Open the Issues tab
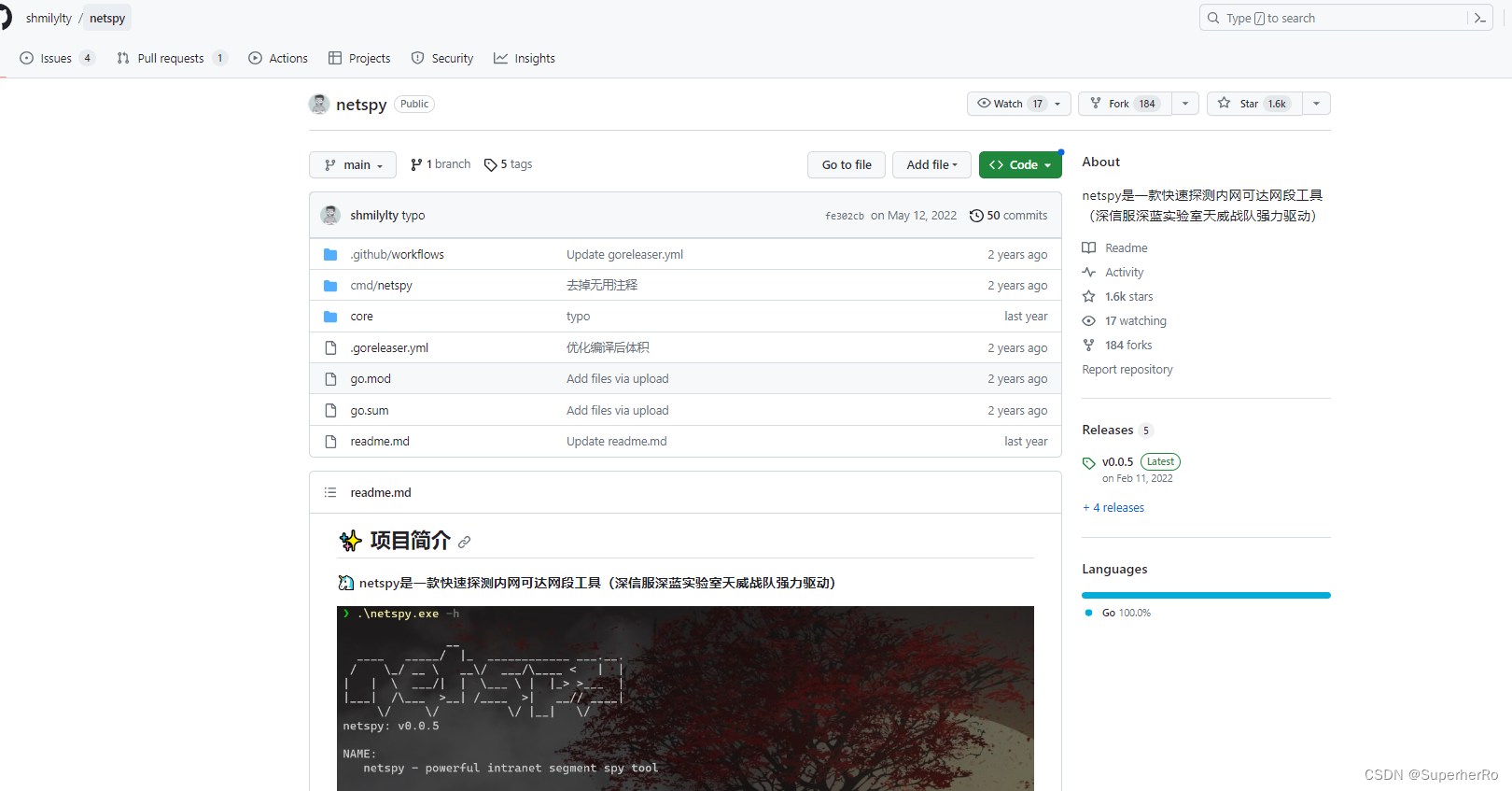Image resolution: width=1512 pixels, height=791 pixels. [57, 58]
